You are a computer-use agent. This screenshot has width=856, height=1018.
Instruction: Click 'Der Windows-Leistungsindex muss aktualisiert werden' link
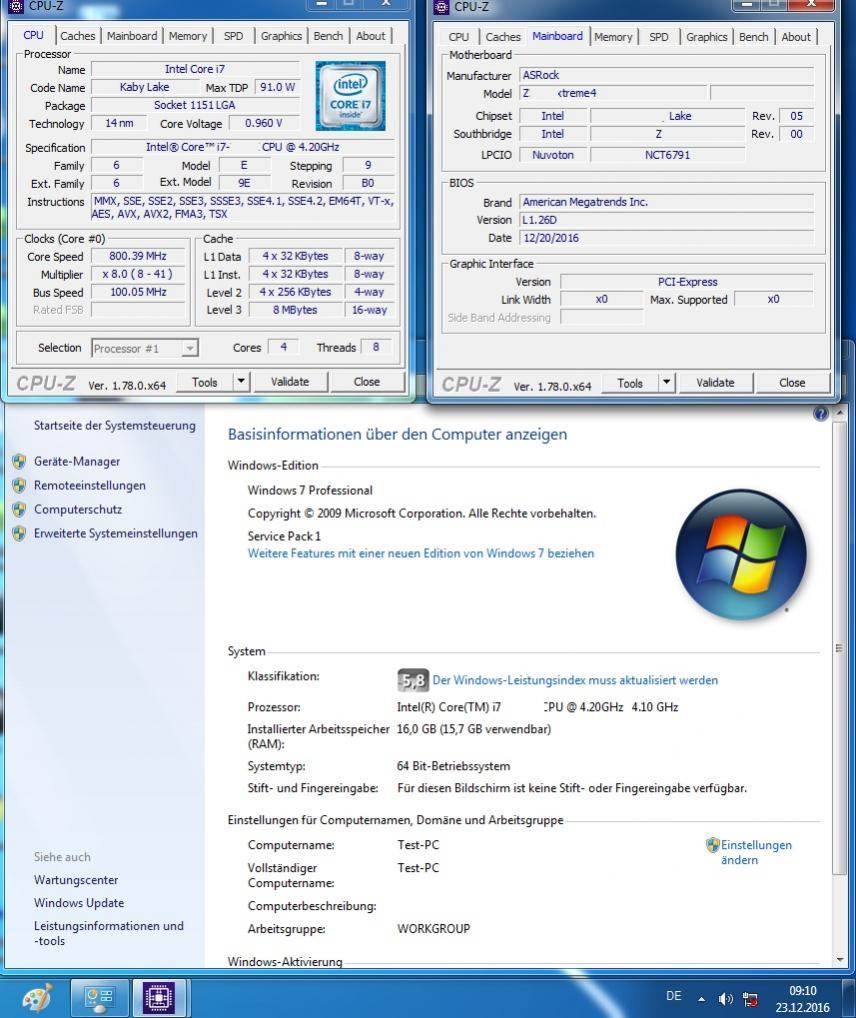point(575,680)
